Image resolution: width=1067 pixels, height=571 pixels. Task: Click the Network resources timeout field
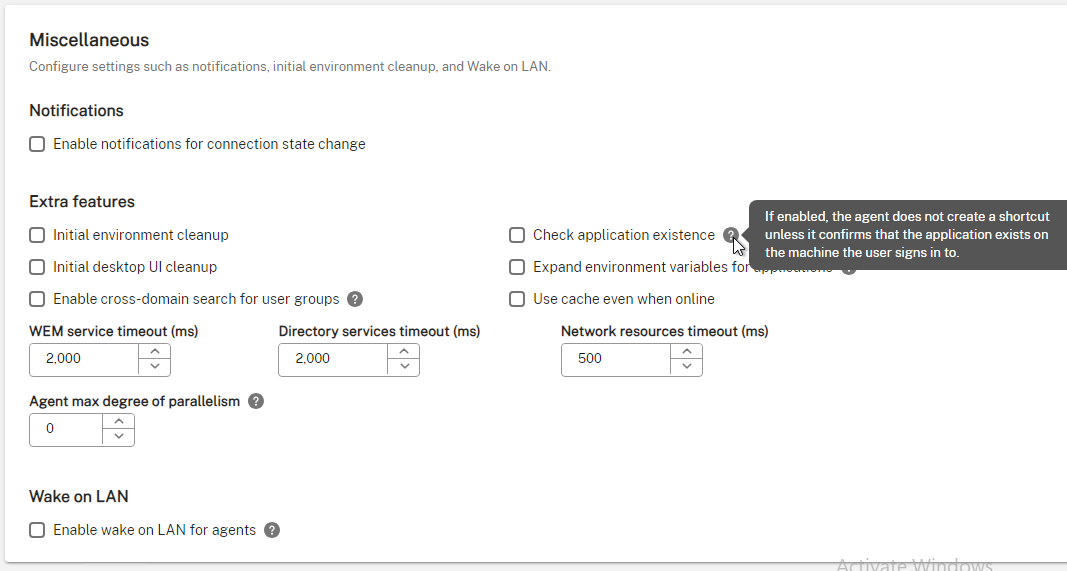click(x=616, y=359)
